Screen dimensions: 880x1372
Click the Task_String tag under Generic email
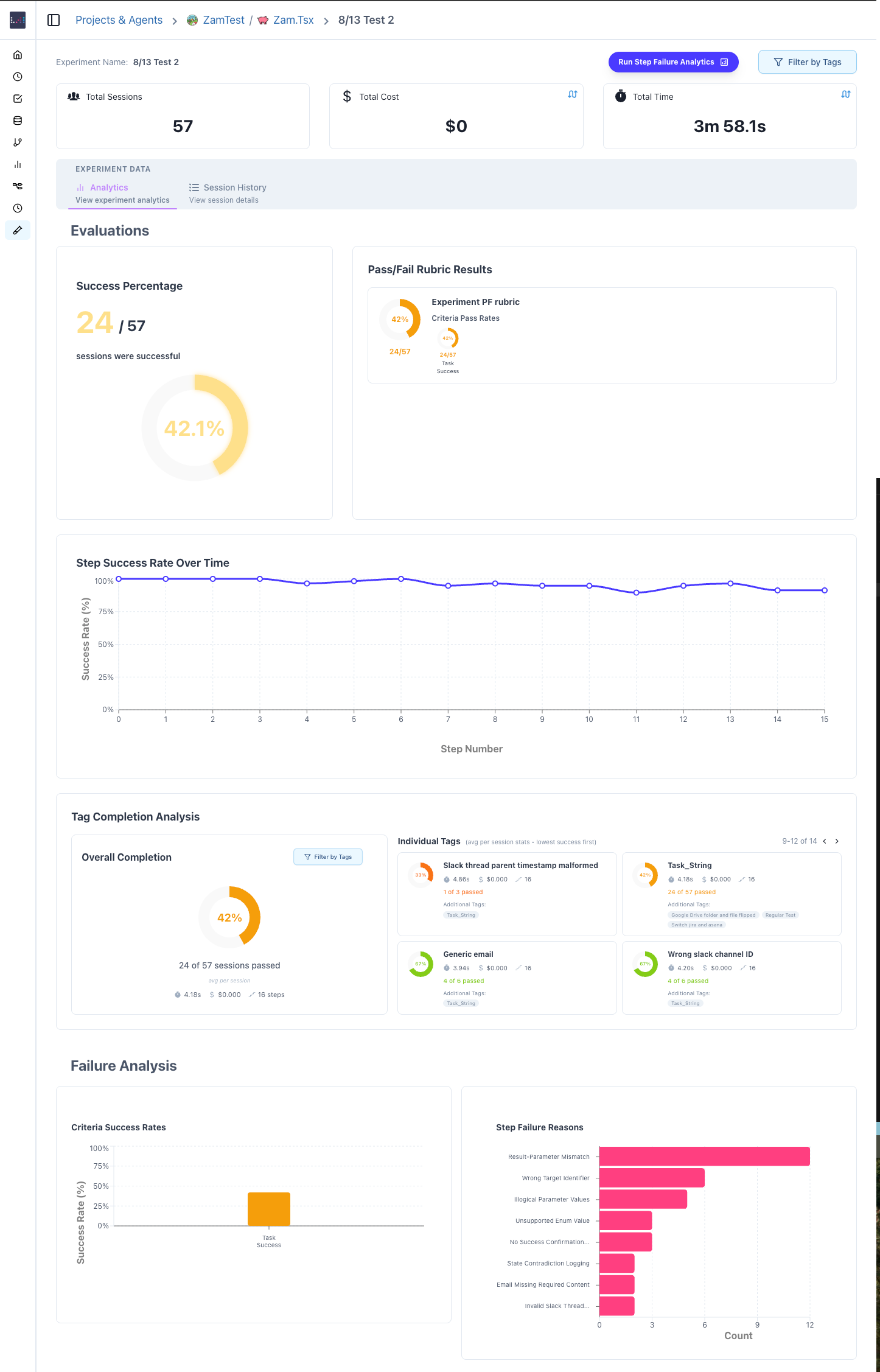coord(461,1003)
